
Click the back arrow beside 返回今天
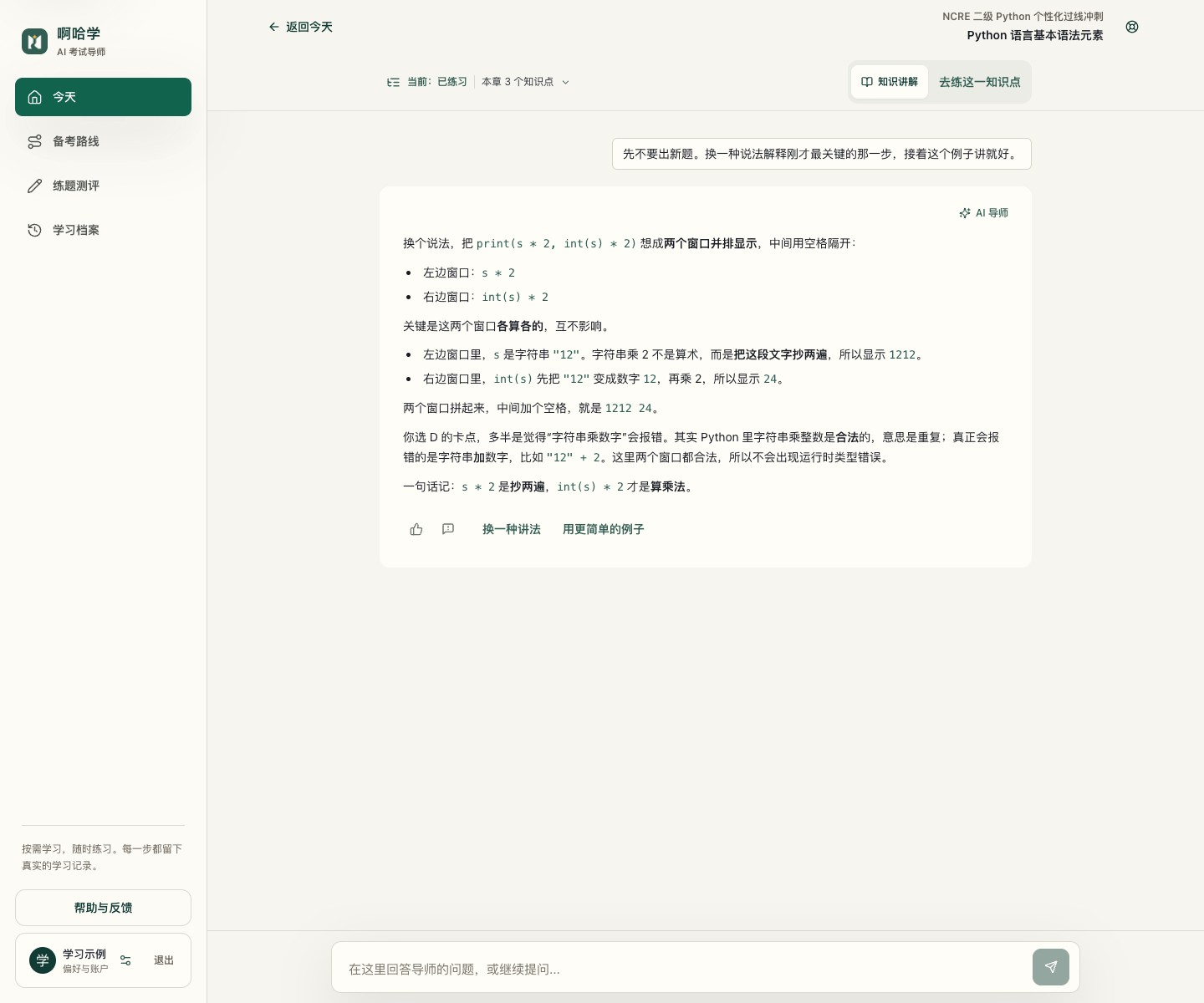pyautogui.click(x=273, y=27)
